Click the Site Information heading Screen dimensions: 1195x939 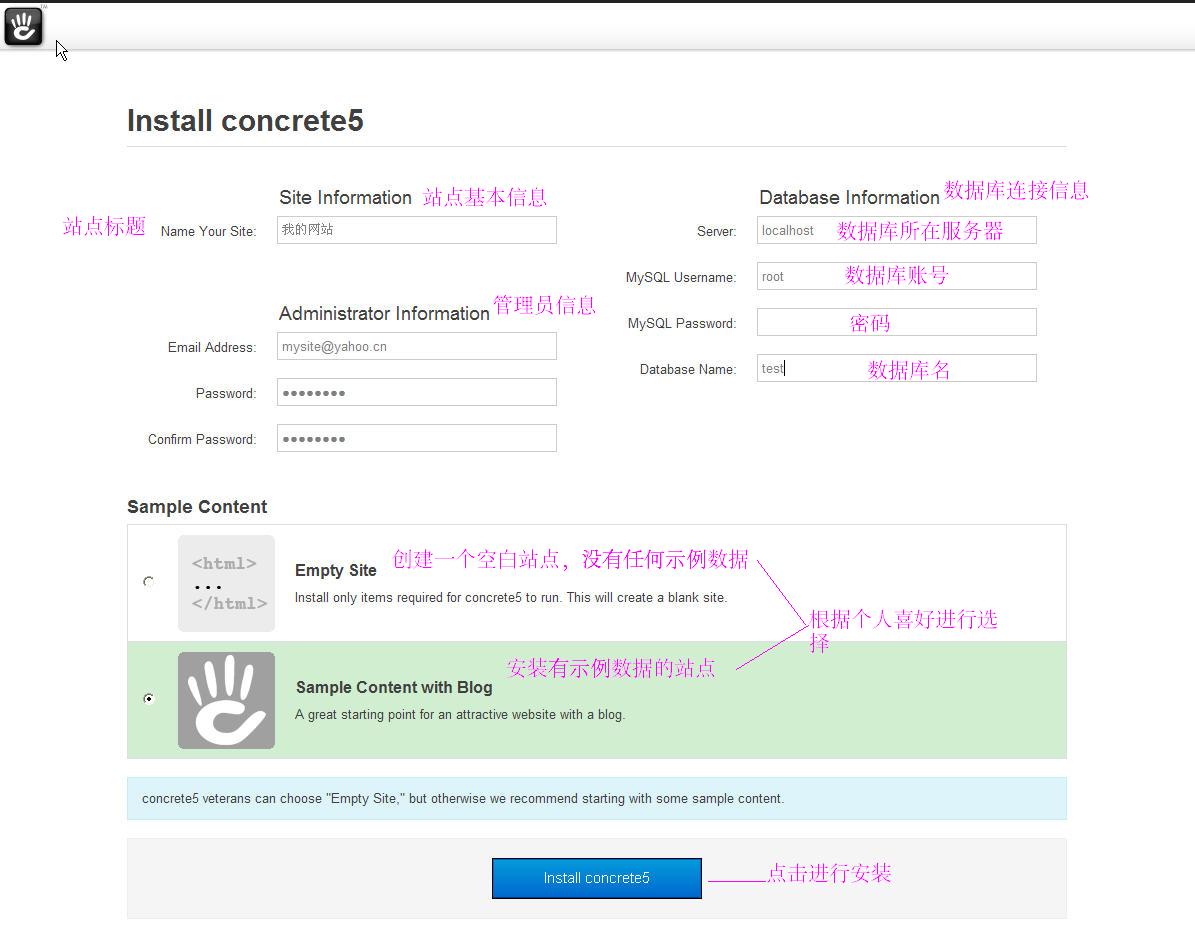coord(345,197)
